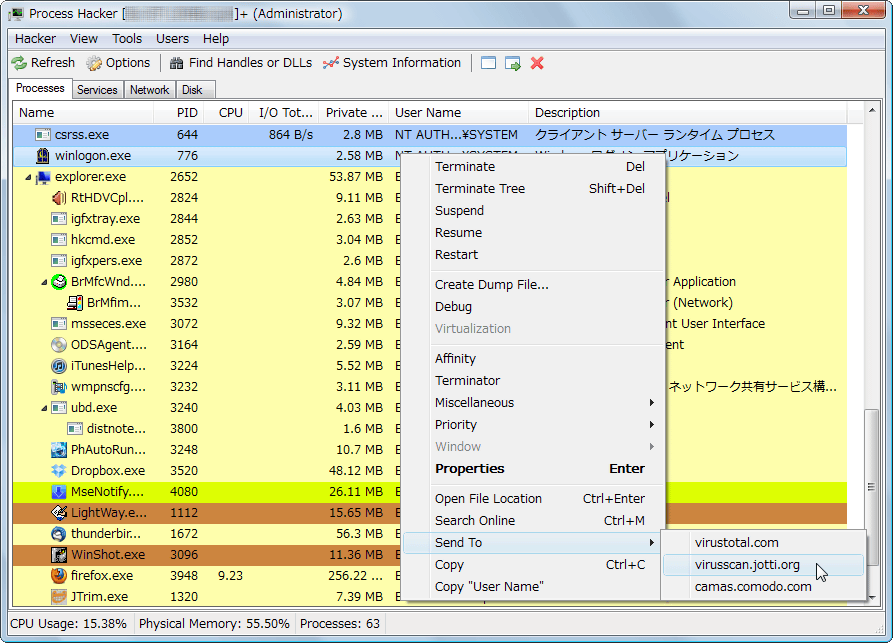
Task: Open Find Handles or DLLs
Action: [241, 63]
